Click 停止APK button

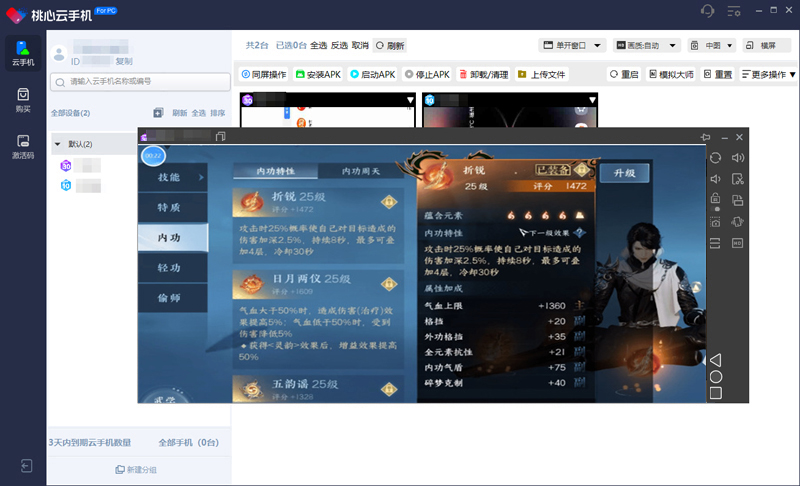(x=427, y=74)
